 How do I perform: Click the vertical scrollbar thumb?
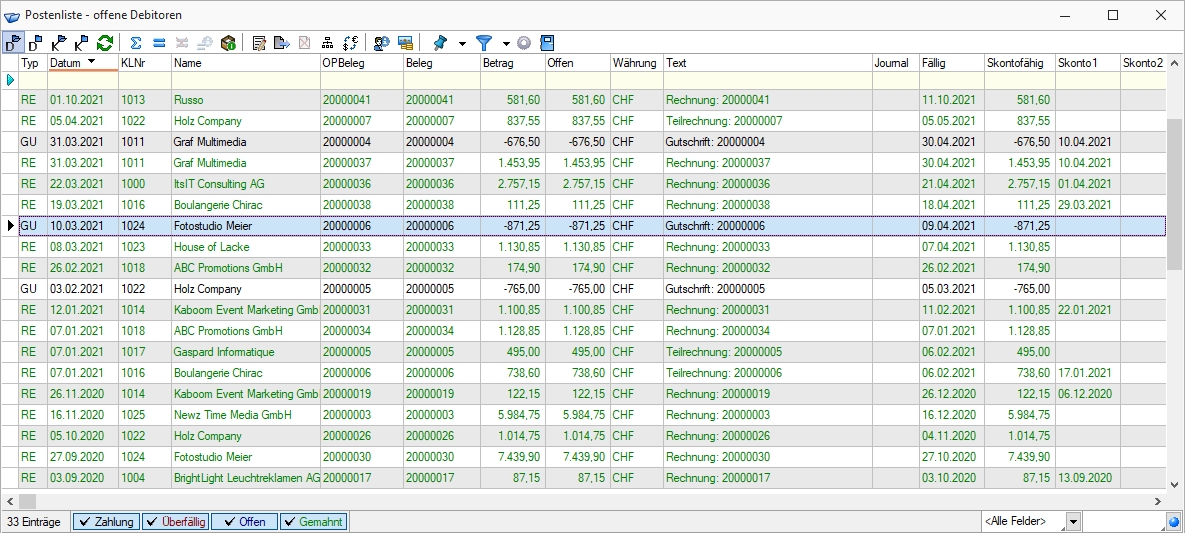[1174, 194]
